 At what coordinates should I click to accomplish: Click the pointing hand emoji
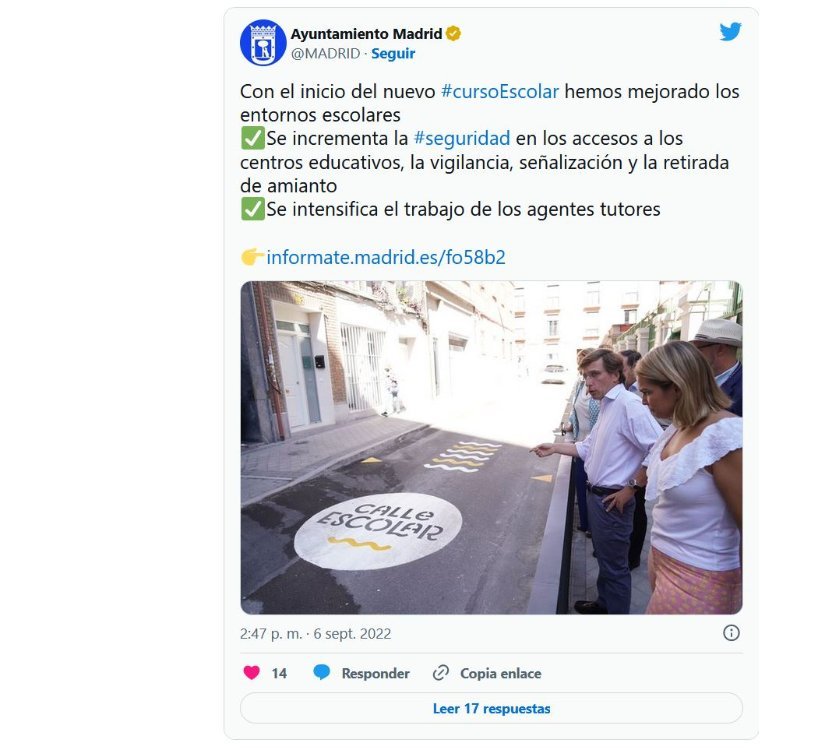[x=252, y=257]
